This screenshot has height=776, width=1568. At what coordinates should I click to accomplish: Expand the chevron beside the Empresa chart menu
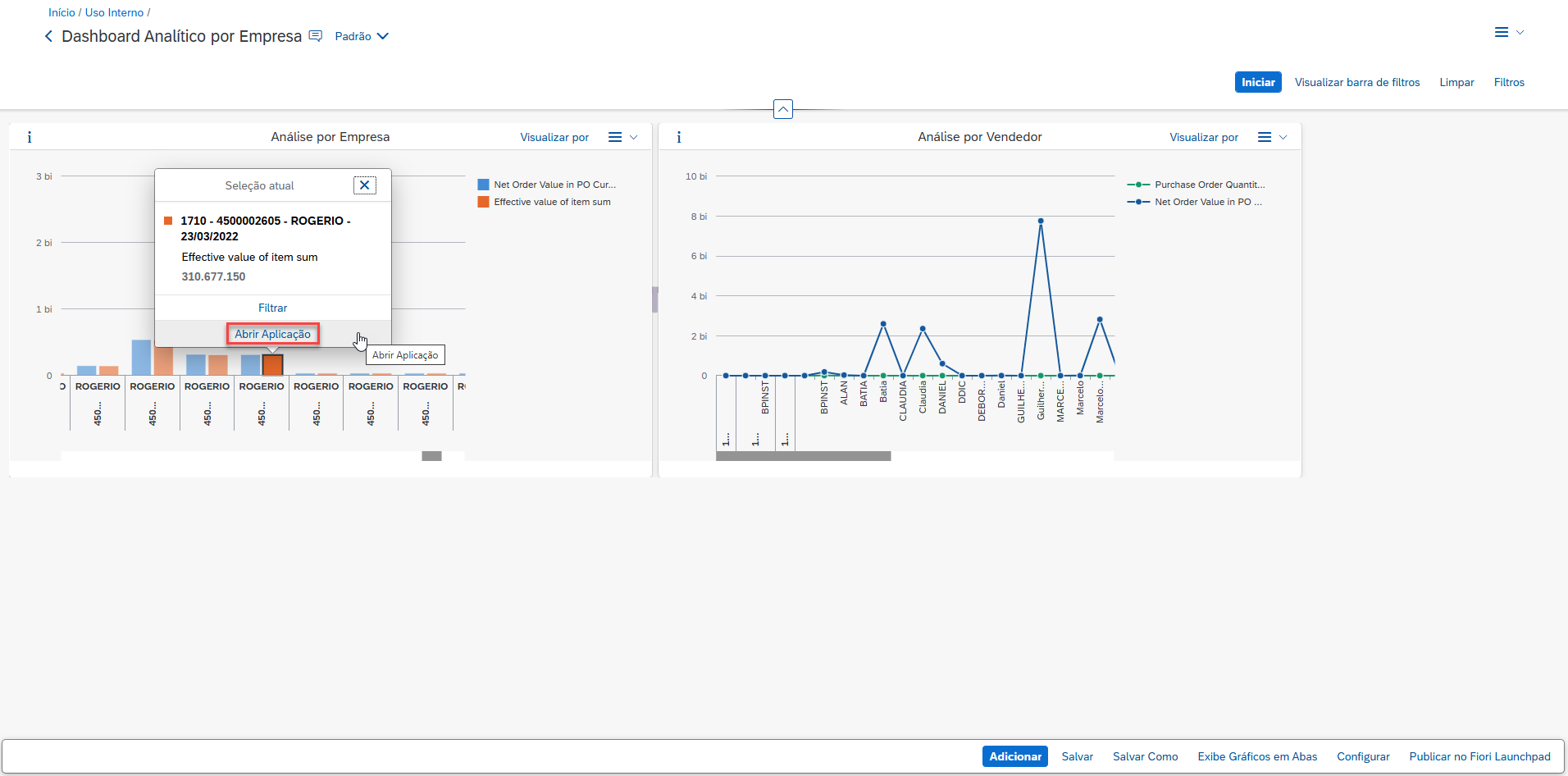[x=634, y=137]
